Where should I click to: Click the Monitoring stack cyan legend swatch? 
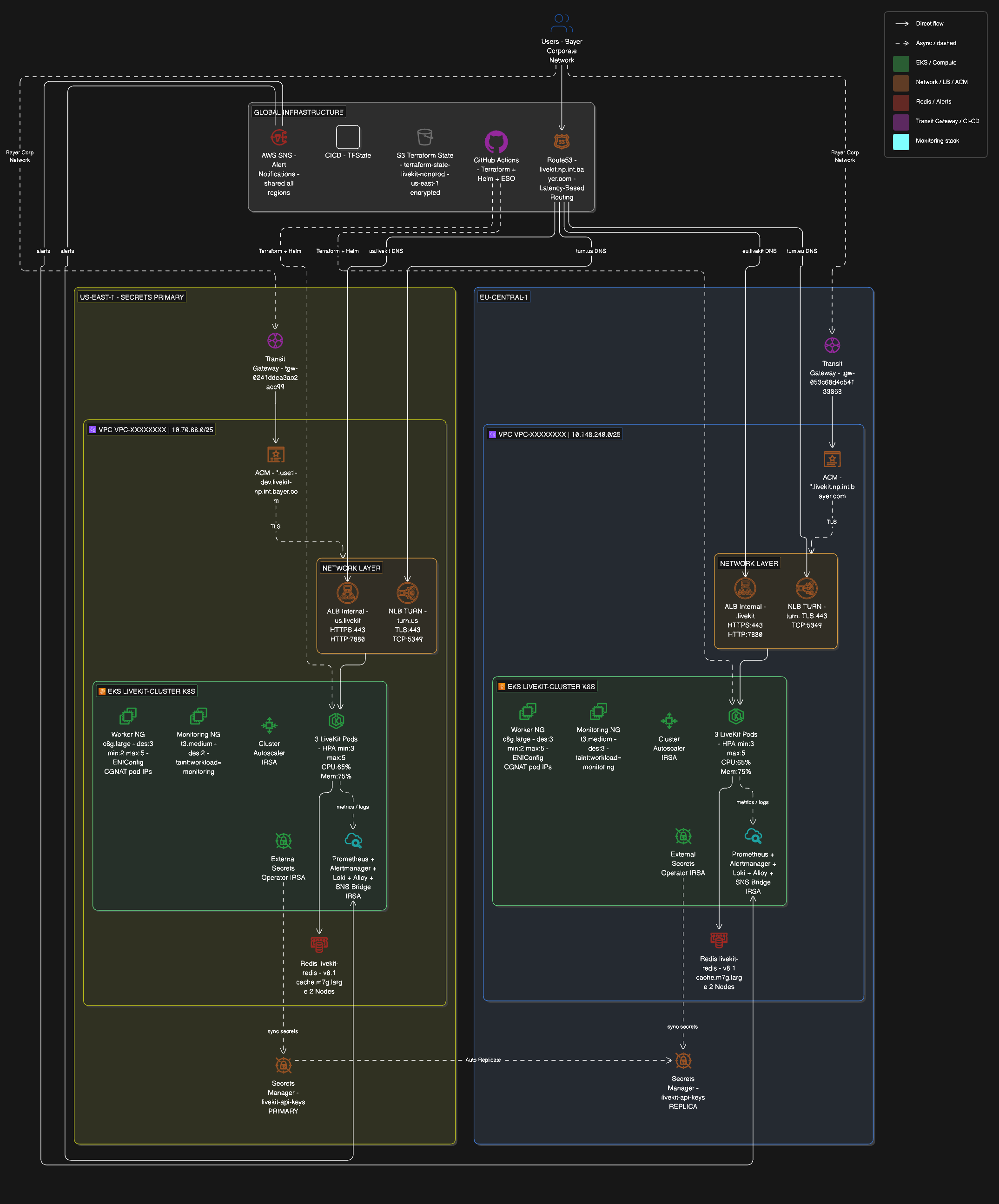pyautogui.click(x=901, y=140)
